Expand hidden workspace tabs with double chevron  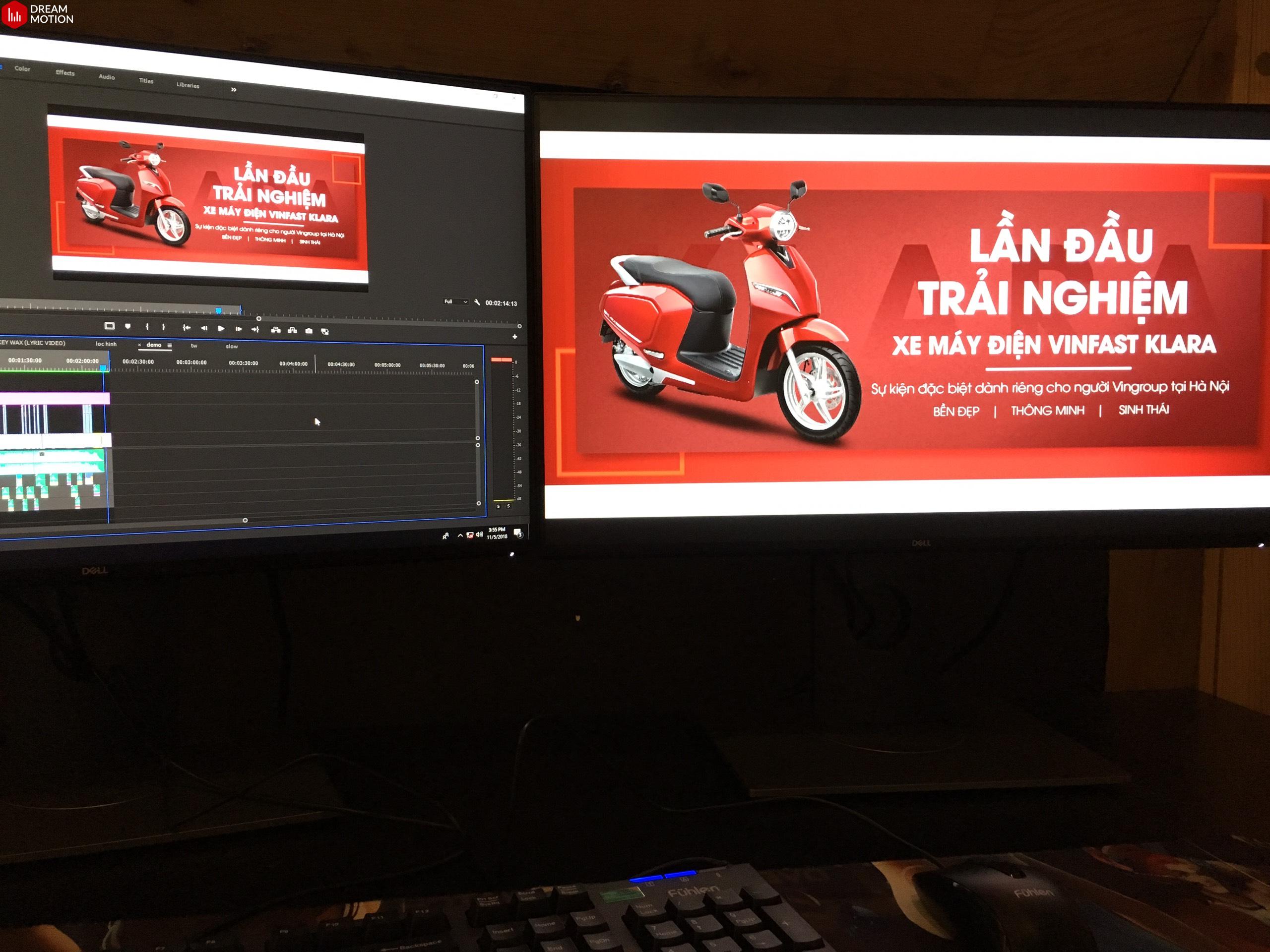(234, 90)
